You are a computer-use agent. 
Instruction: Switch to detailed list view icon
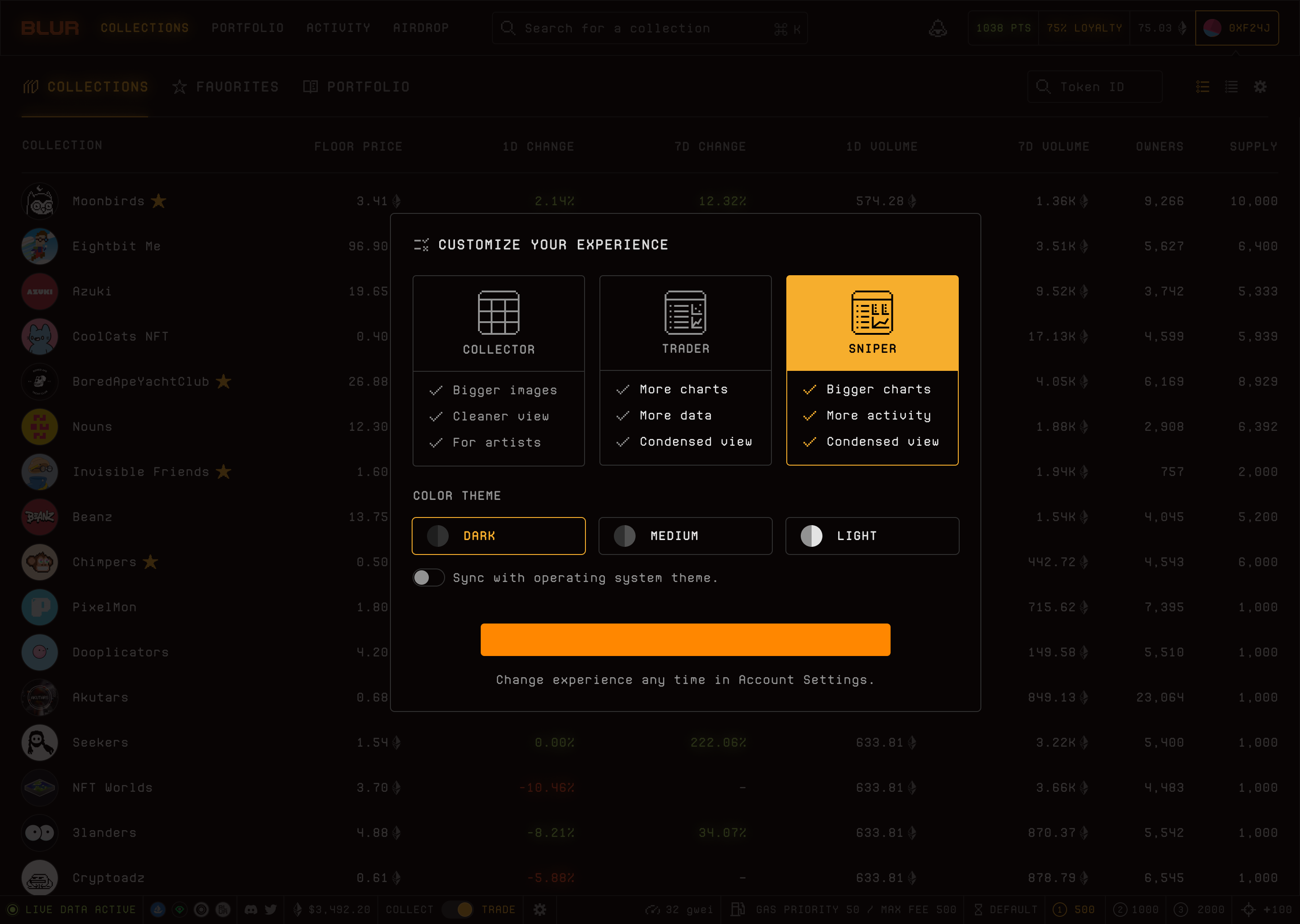coord(1202,87)
